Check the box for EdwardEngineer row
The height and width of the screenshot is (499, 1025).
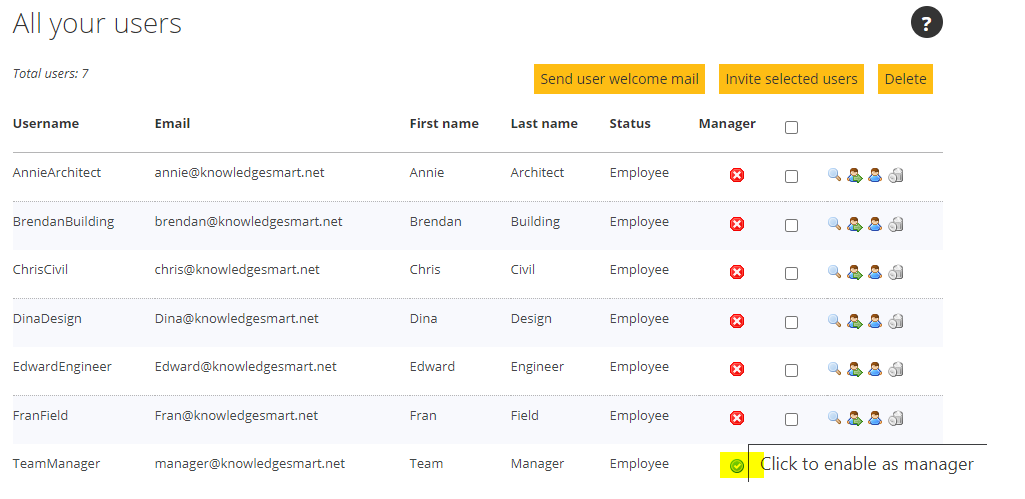(x=791, y=370)
